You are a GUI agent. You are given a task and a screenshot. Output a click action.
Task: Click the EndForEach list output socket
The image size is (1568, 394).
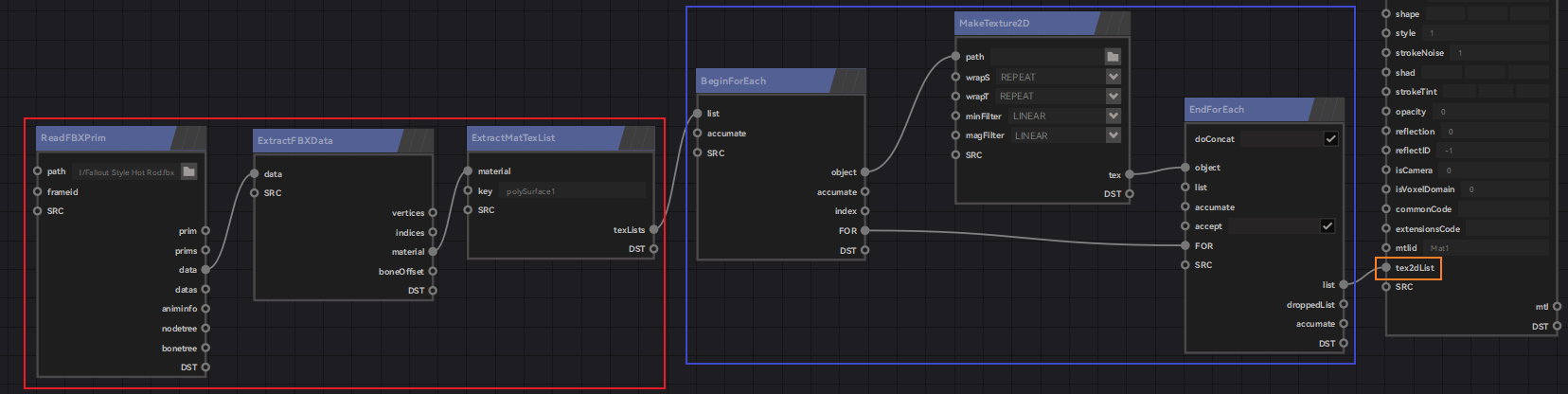(1344, 284)
